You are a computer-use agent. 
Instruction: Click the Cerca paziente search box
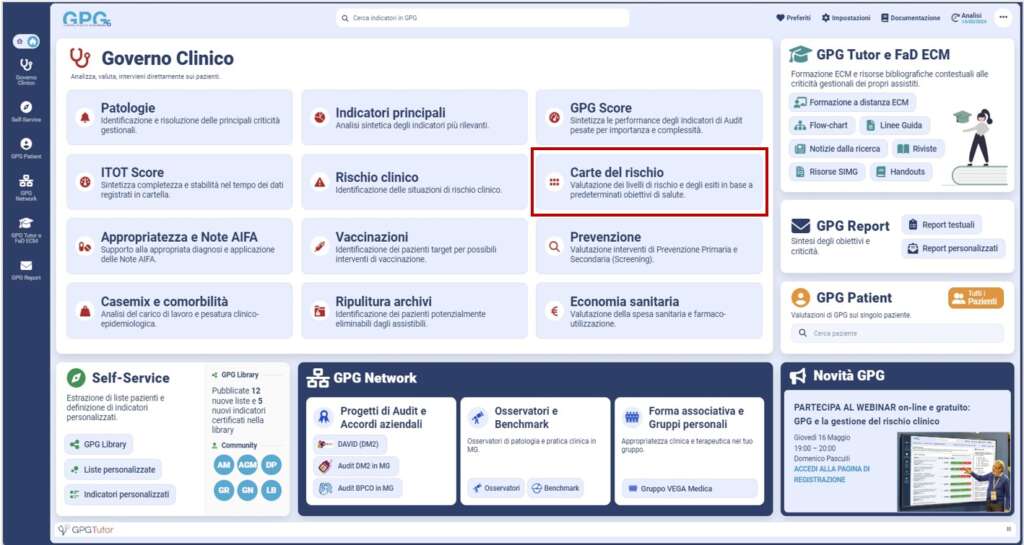click(x=896, y=333)
